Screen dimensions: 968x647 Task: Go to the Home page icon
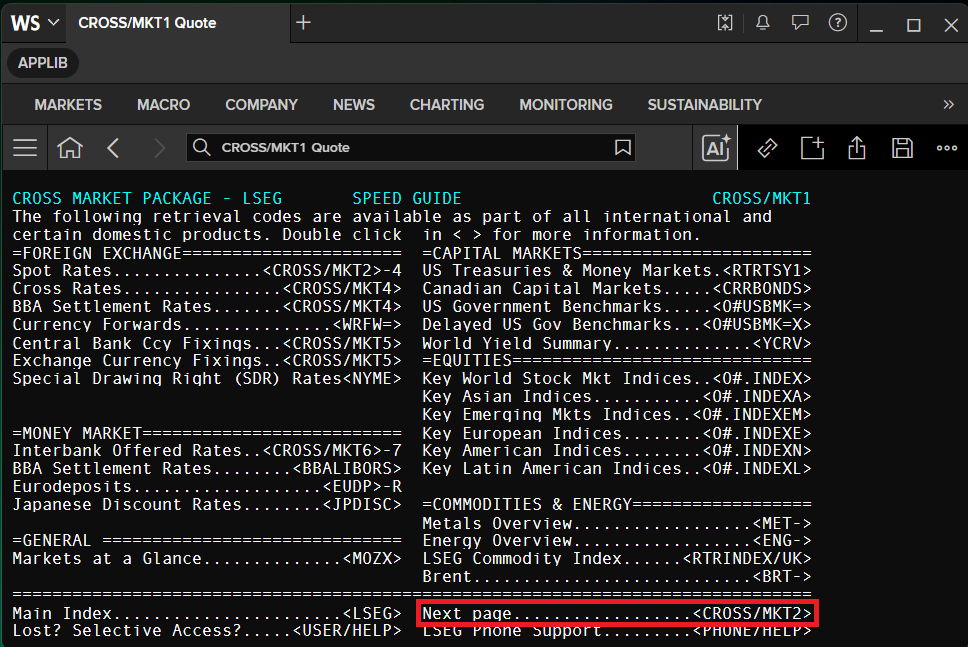pyautogui.click(x=70, y=148)
